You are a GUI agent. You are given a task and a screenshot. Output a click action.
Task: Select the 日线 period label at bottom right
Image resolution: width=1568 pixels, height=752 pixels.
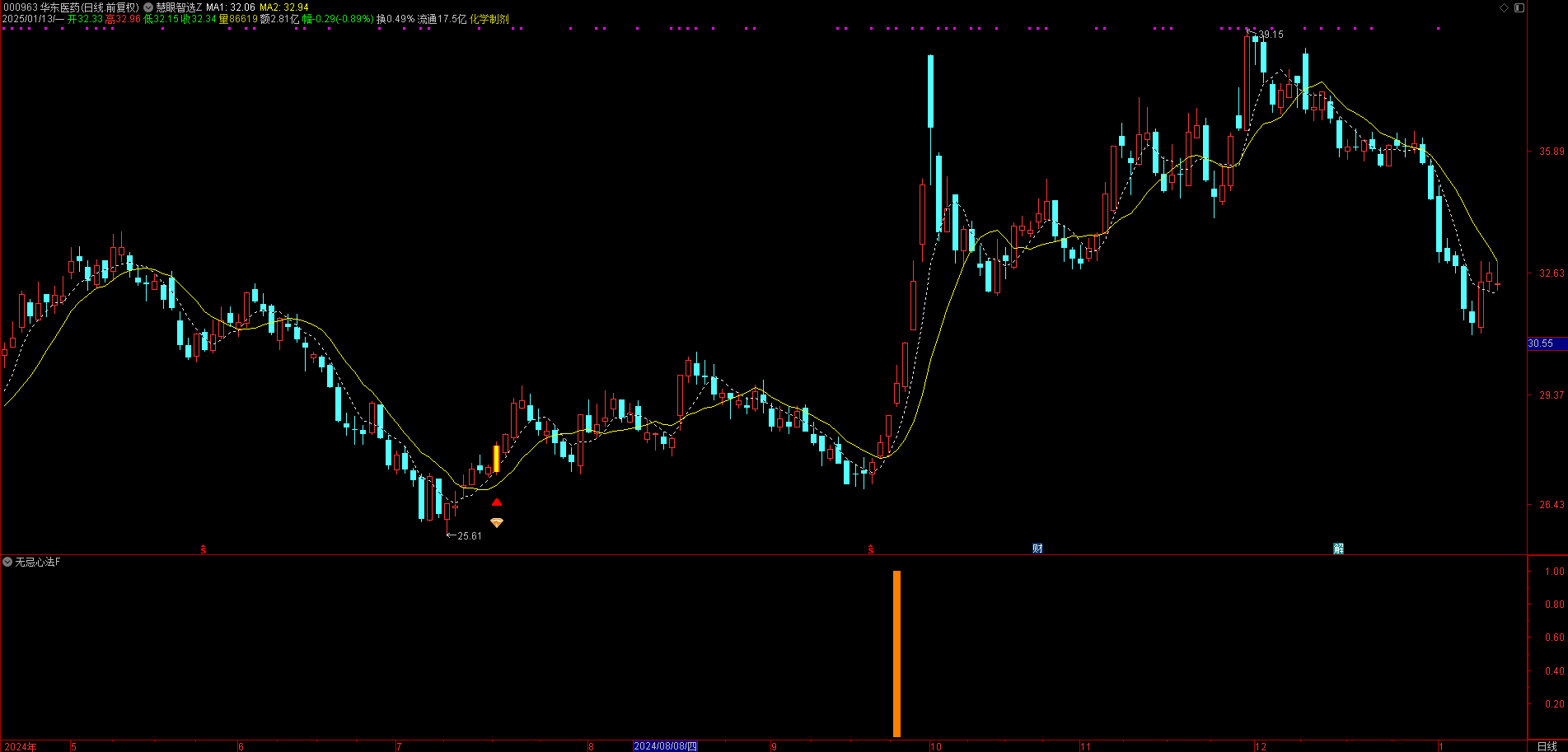coord(1547,746)
